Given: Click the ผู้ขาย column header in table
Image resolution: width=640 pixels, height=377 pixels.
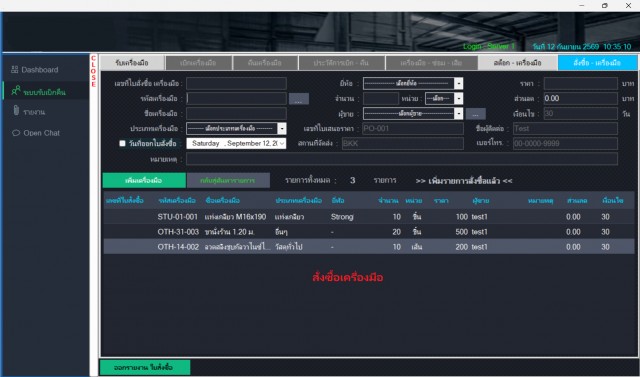Looking at the screenshot, I should pyautogui.click(x=481, y=201).
